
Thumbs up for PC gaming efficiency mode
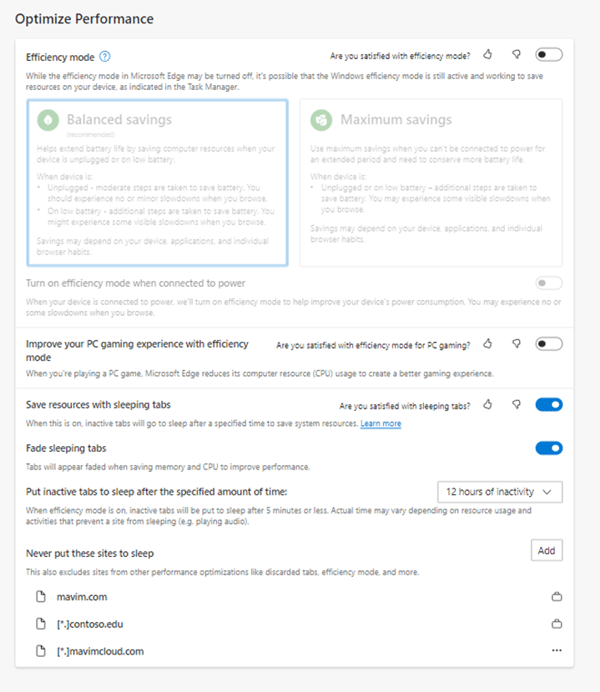click(488, 344)
